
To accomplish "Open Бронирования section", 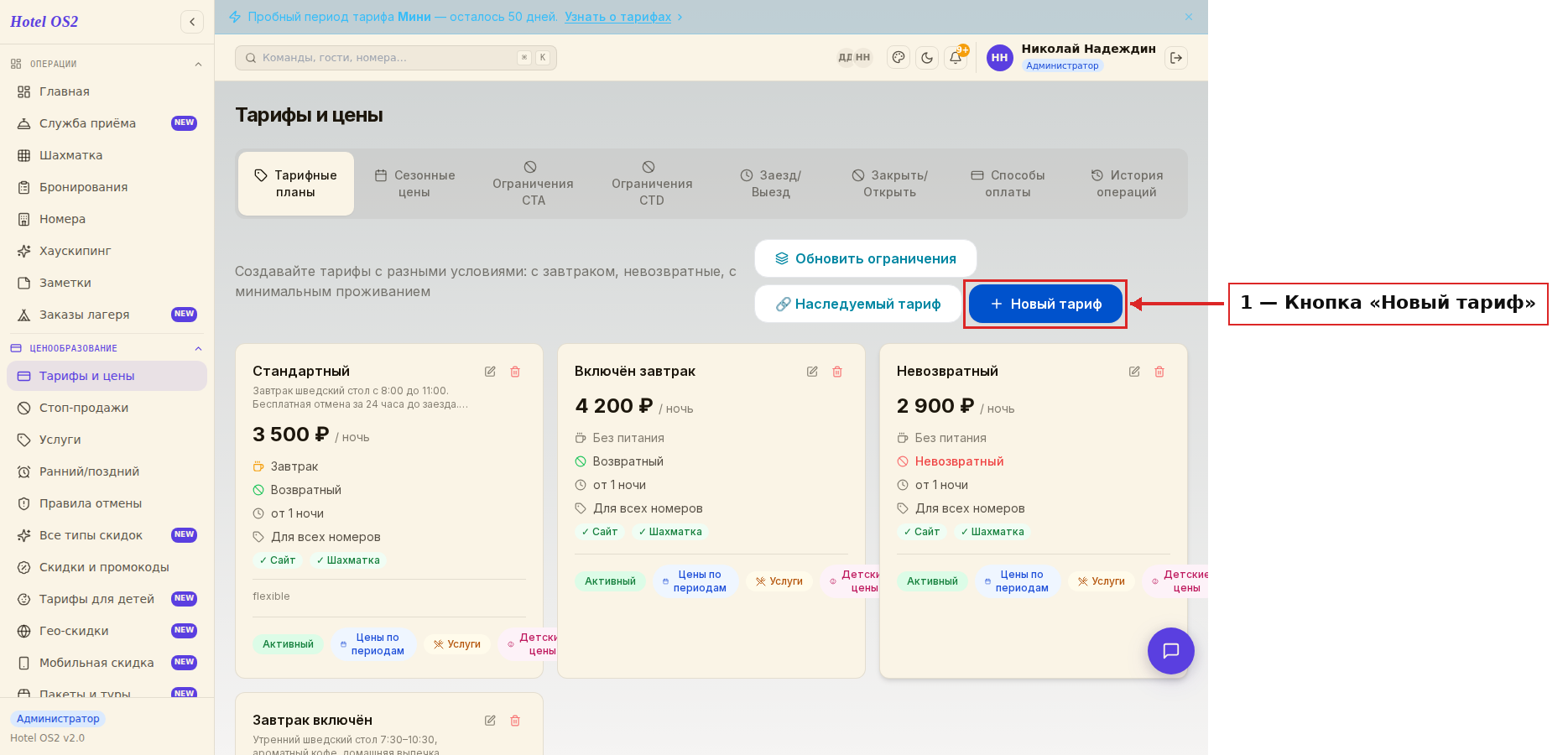I will pyautogui.click(x=107, y=187).
